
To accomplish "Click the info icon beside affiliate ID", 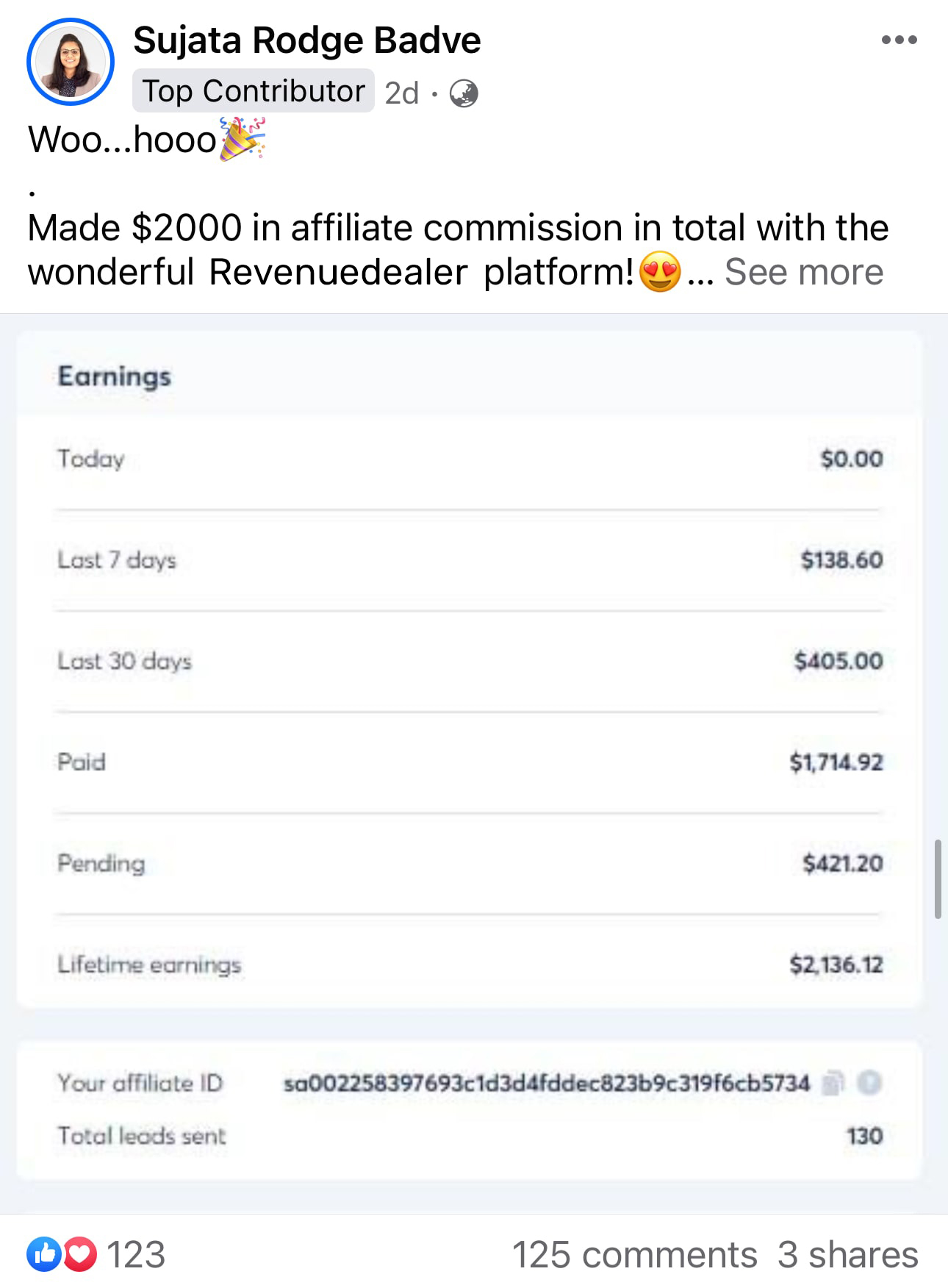I will coord(869,1082).
